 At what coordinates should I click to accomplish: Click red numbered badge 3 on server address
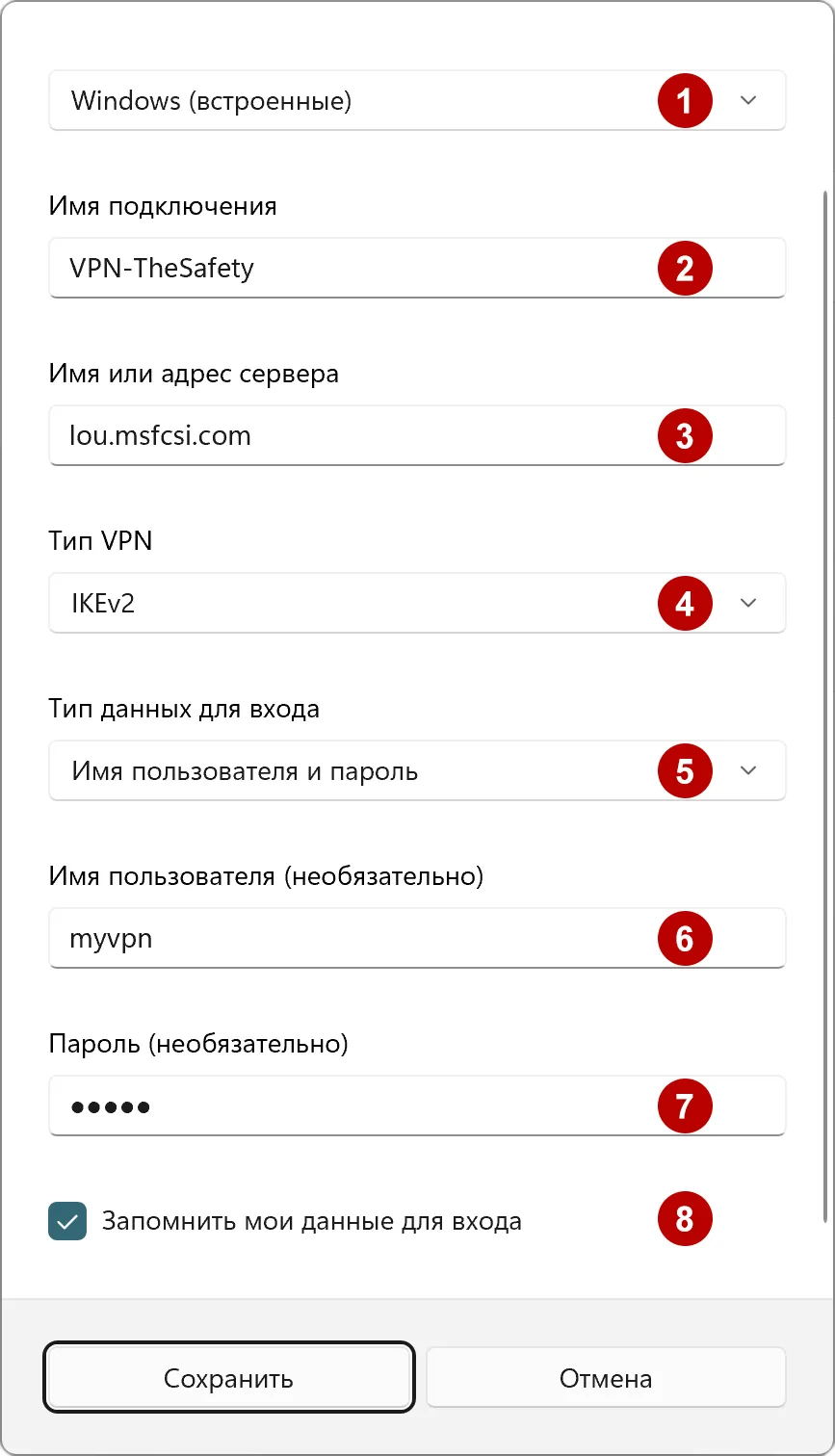tap(685, 435)
